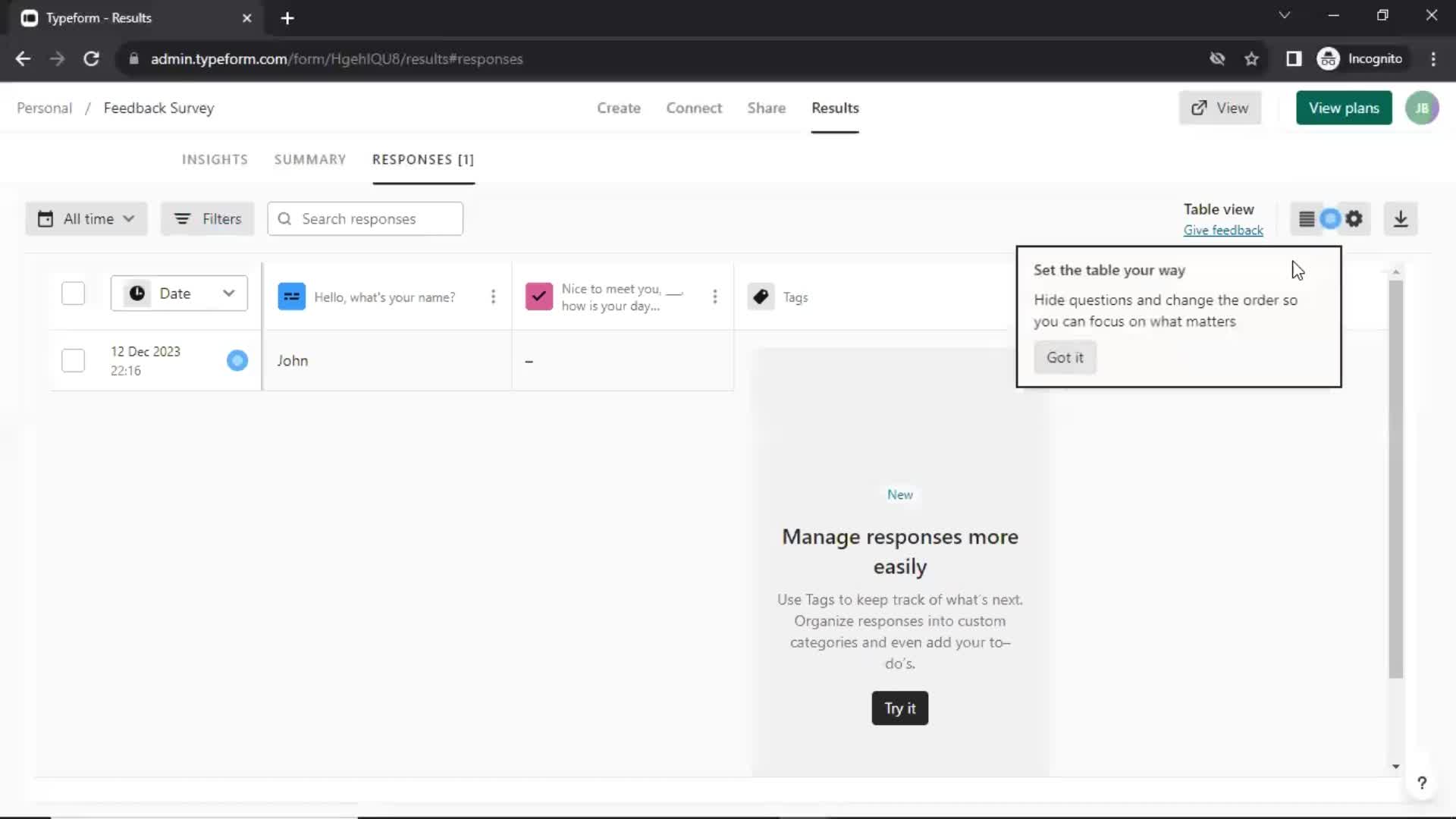The height and width of the screenshot is (819, 1456).
Task: Open form preview with View button
Action: 1219,108
